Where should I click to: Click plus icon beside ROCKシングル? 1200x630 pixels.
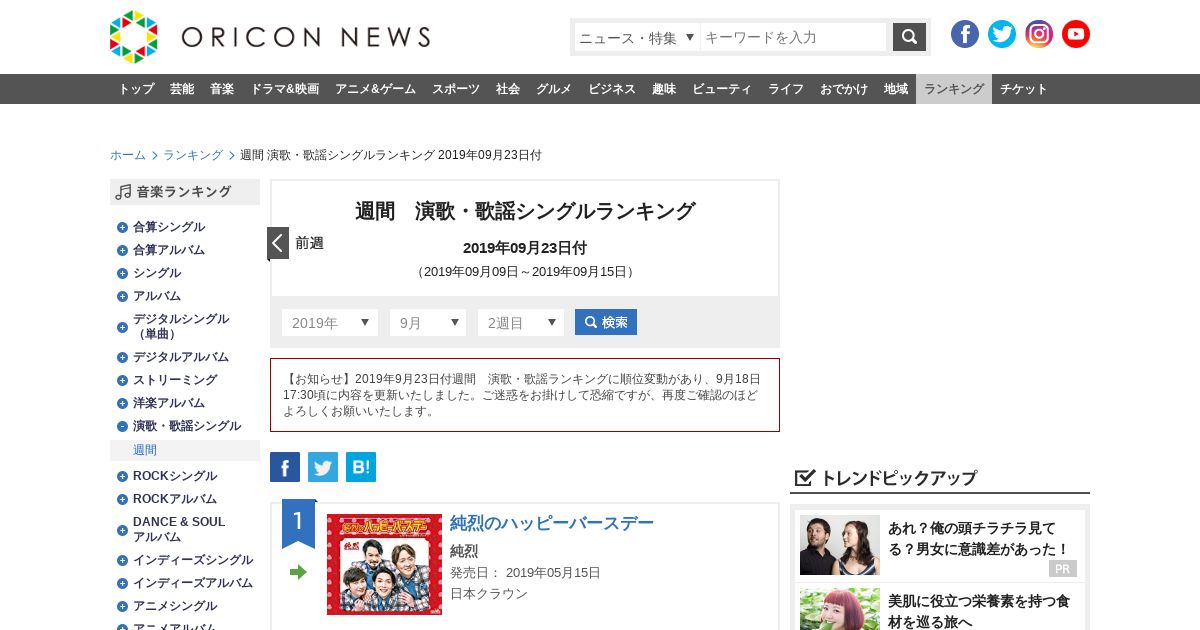122,476
